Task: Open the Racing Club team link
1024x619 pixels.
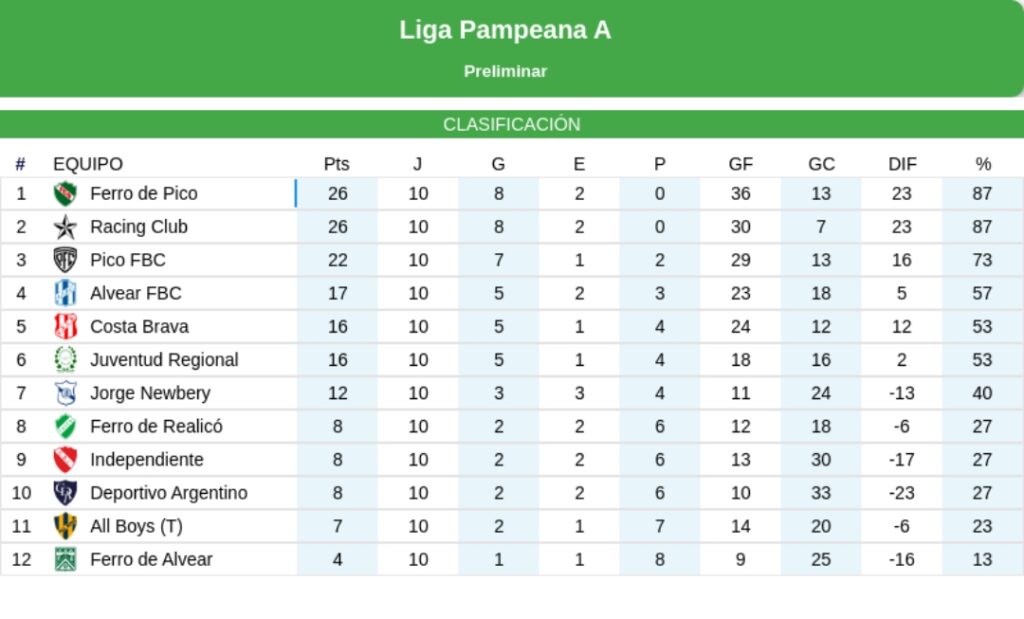Action: coord(138,227)
